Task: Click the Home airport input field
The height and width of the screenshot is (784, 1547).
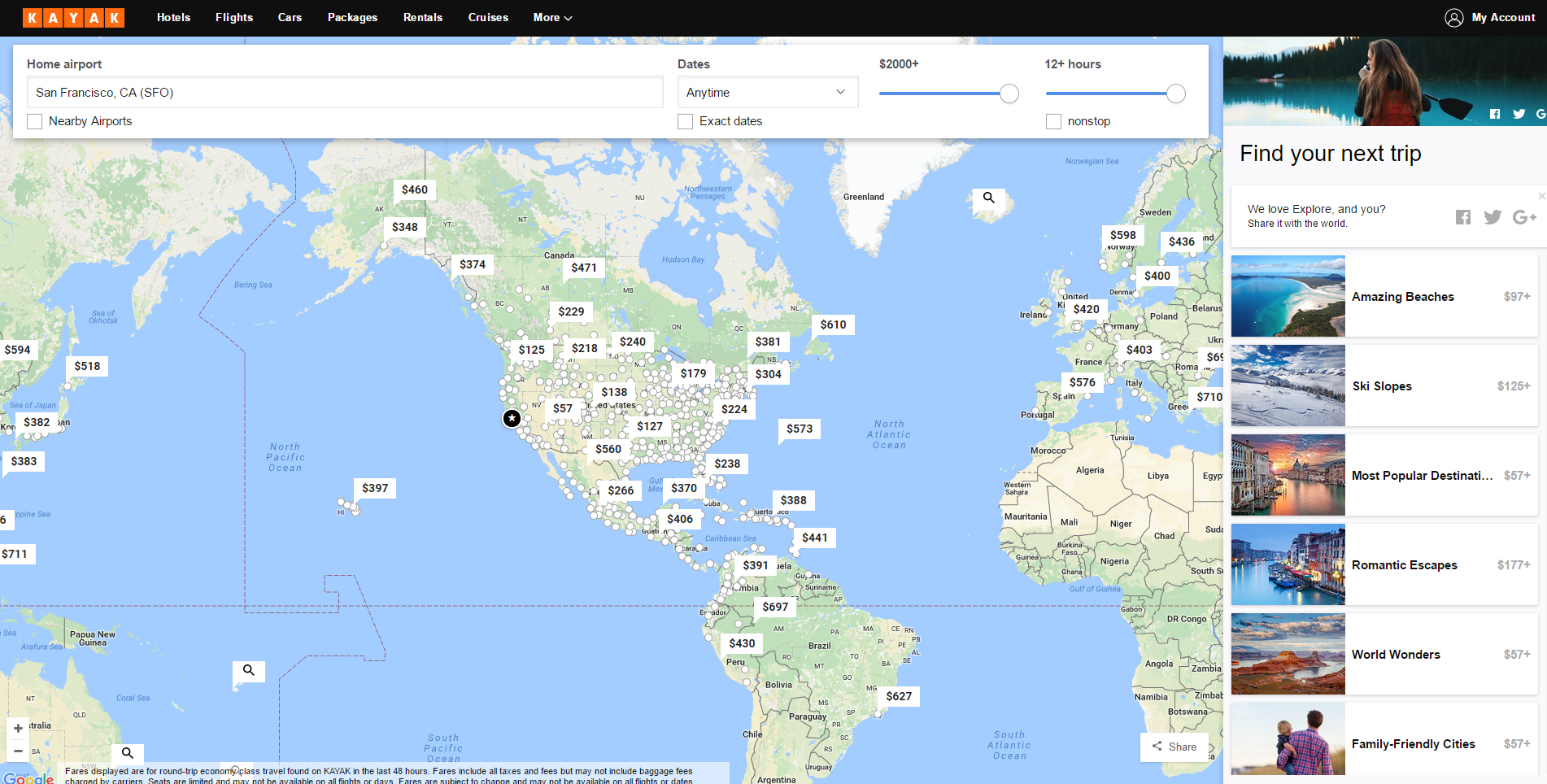Action: click(345, 92)
